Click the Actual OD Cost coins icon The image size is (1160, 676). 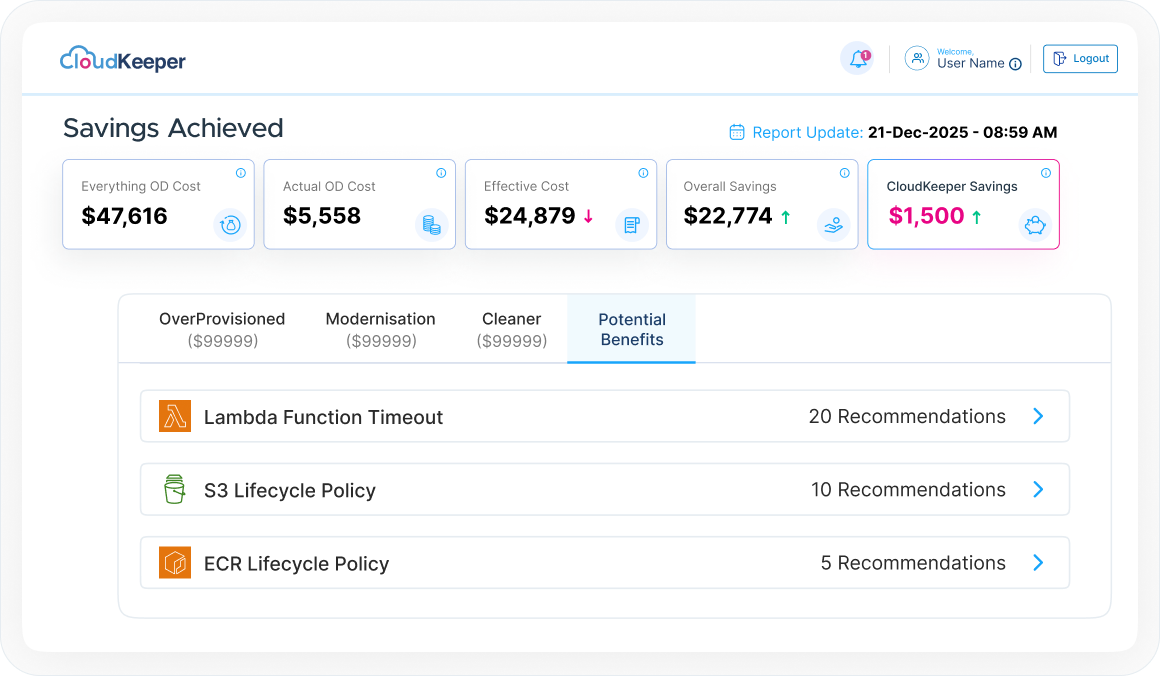tap(431, 224)
